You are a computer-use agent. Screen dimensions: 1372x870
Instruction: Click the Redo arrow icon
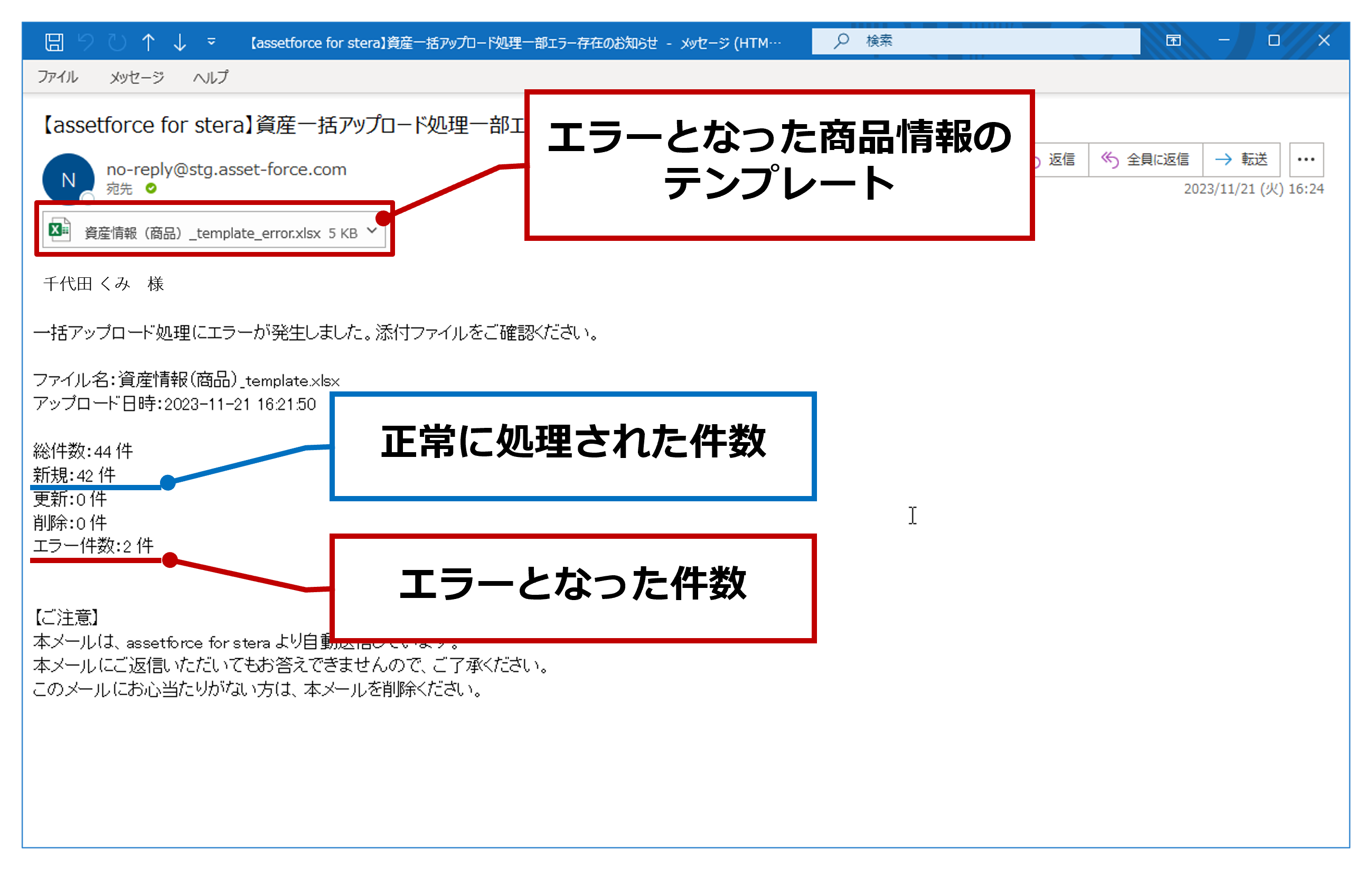tap(117, 42)
